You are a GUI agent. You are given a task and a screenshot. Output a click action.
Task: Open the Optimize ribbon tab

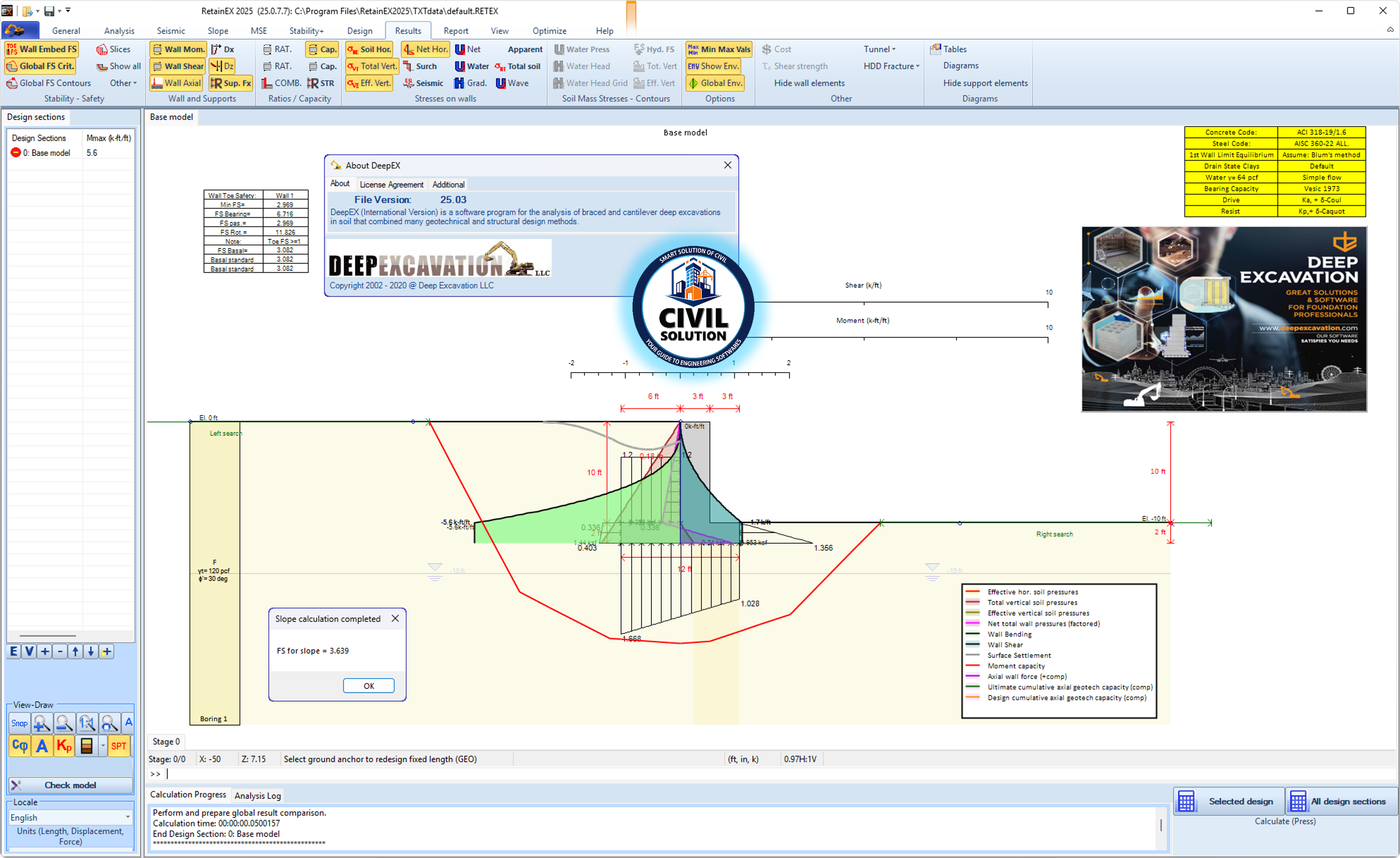point(549,31)
